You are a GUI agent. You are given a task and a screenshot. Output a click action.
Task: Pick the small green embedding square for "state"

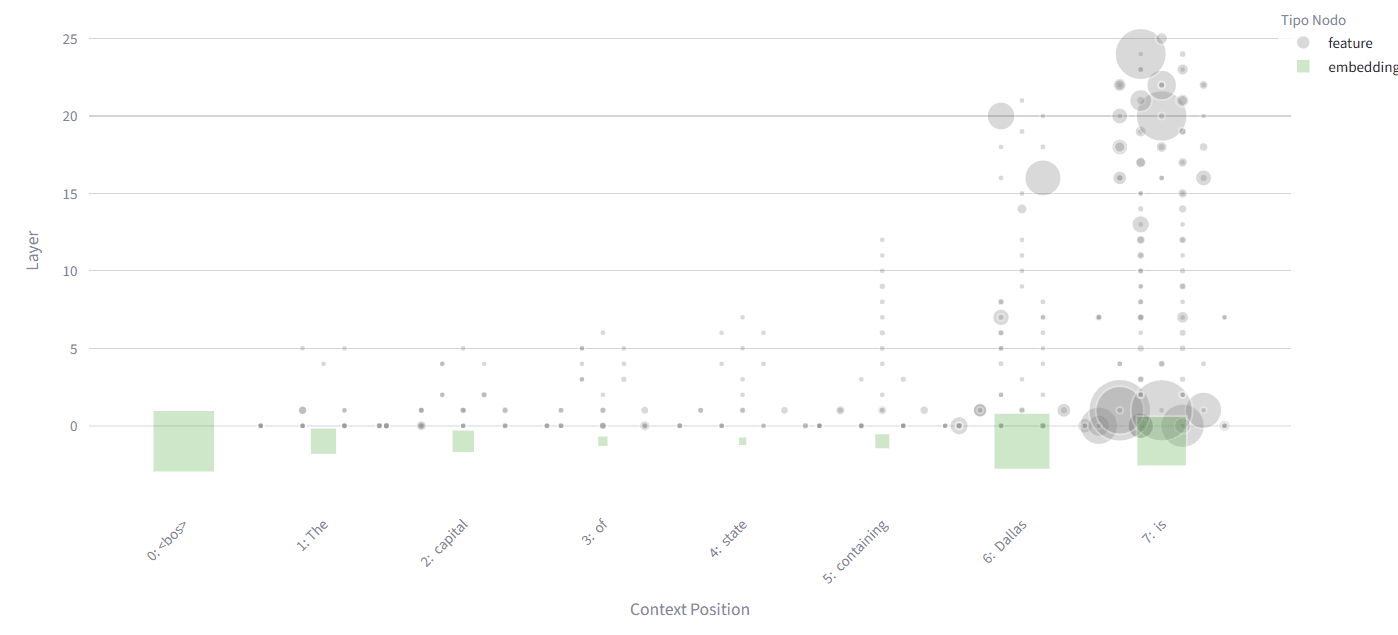pos(742,441)
